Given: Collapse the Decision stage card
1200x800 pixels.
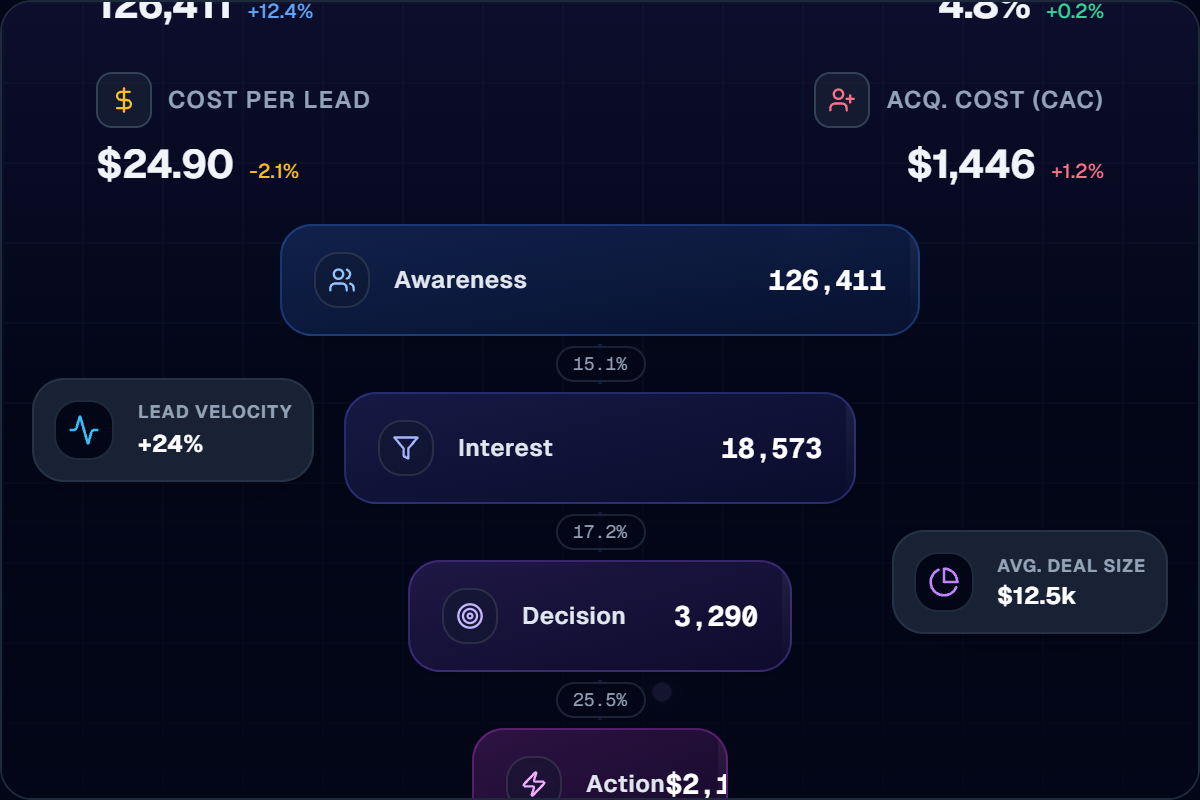Looking at the screenshot, I should click(600, 616).
